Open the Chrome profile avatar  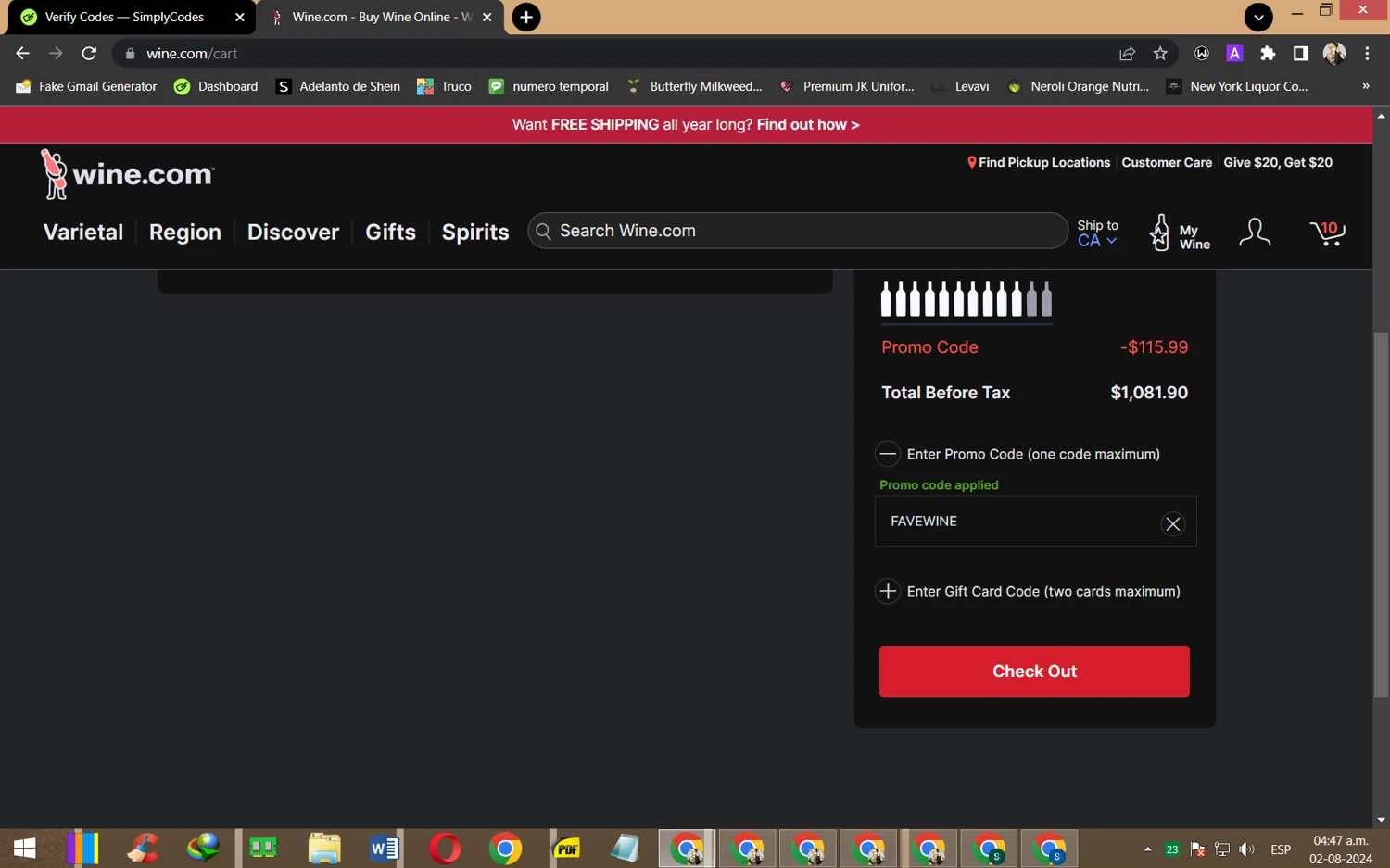pos(1334,54)
